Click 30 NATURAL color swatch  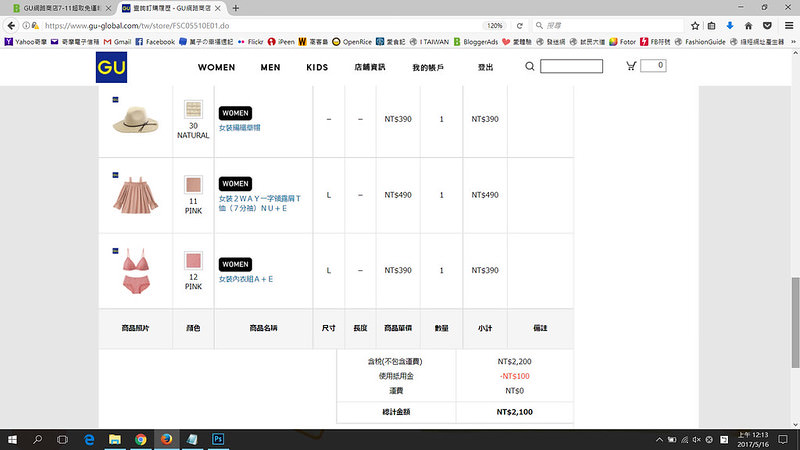pos(193,109)
